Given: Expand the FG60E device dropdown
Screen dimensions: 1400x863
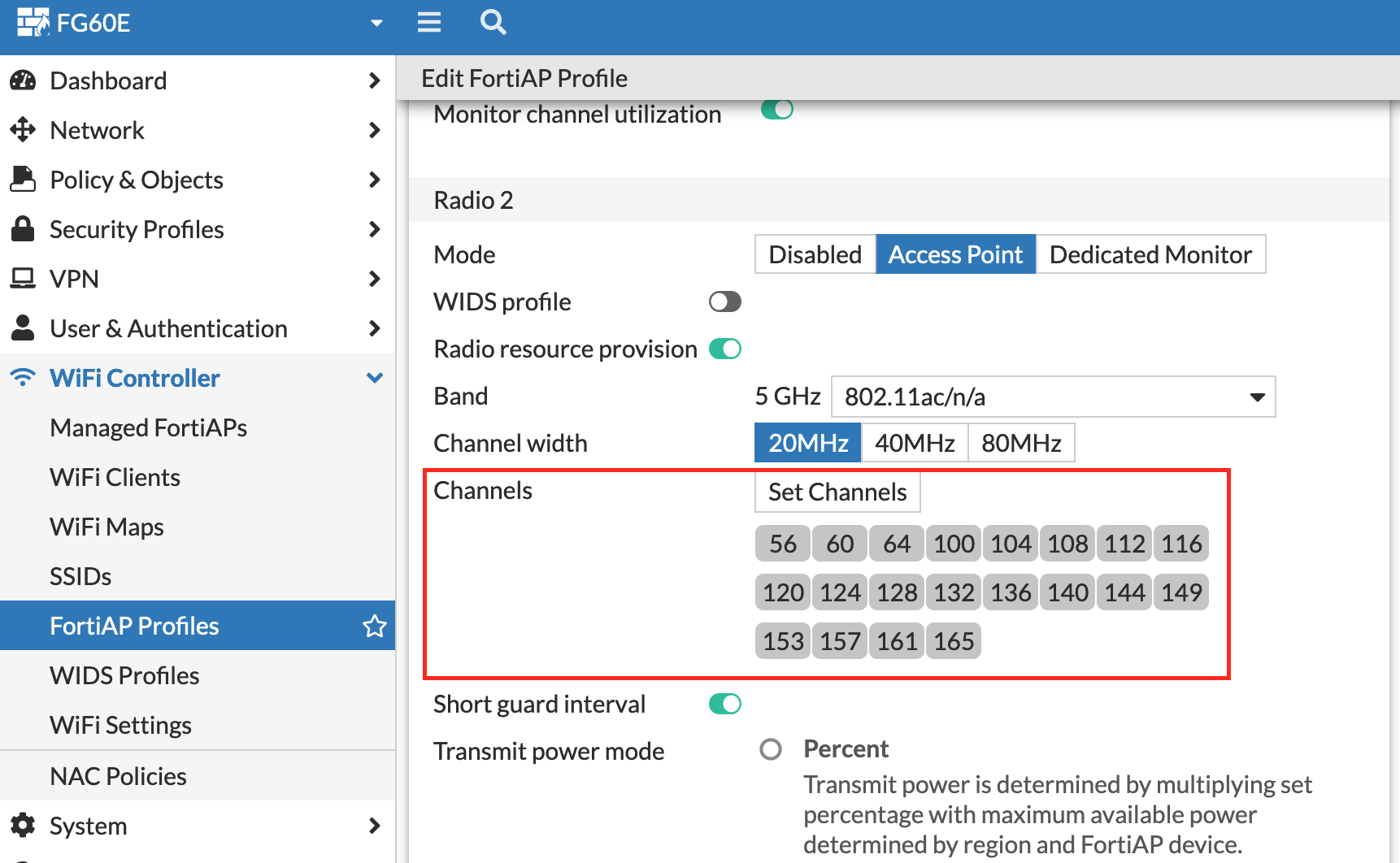Looking at the screenshot, I should coord(376,23).
